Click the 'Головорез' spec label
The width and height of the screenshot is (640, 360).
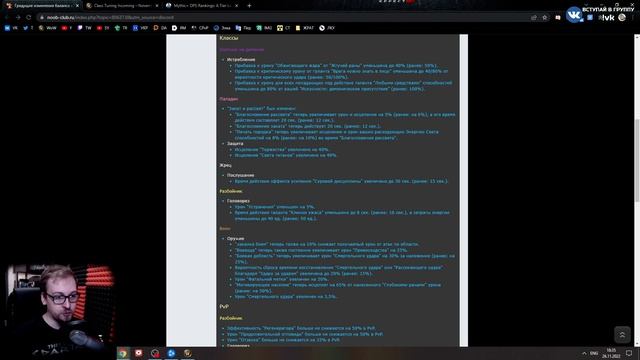[238, 201]
